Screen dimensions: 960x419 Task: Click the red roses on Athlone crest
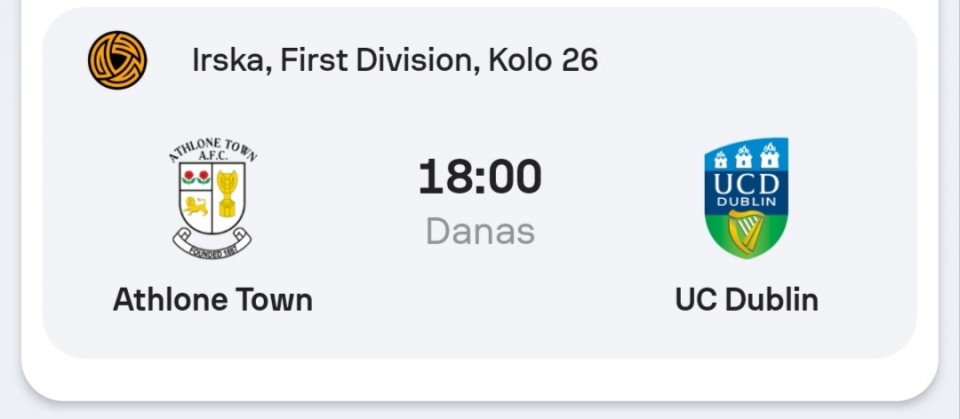196,176
